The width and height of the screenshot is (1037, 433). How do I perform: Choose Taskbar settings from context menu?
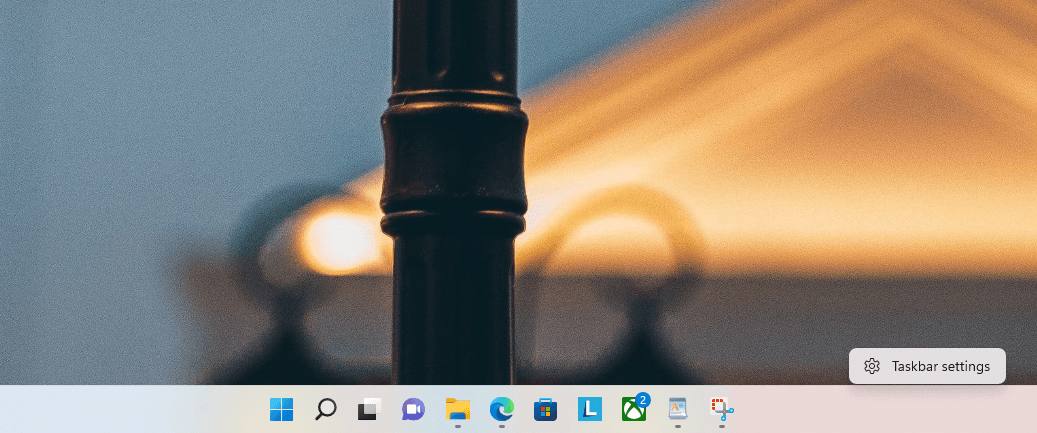pos(927,366)
